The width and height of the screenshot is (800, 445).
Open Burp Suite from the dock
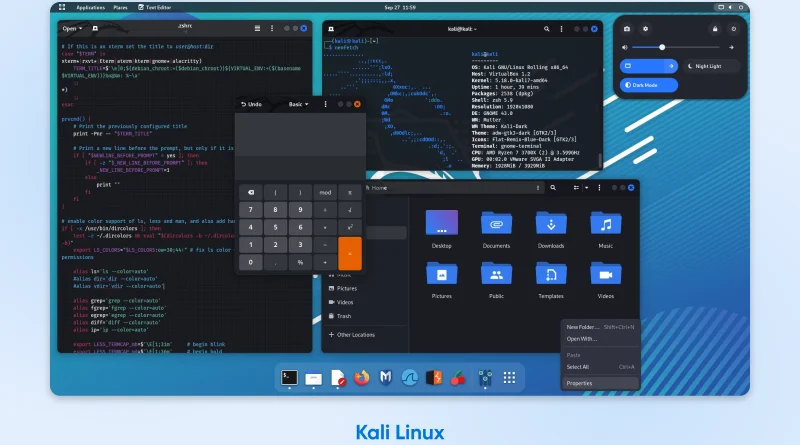coord(434,378)
